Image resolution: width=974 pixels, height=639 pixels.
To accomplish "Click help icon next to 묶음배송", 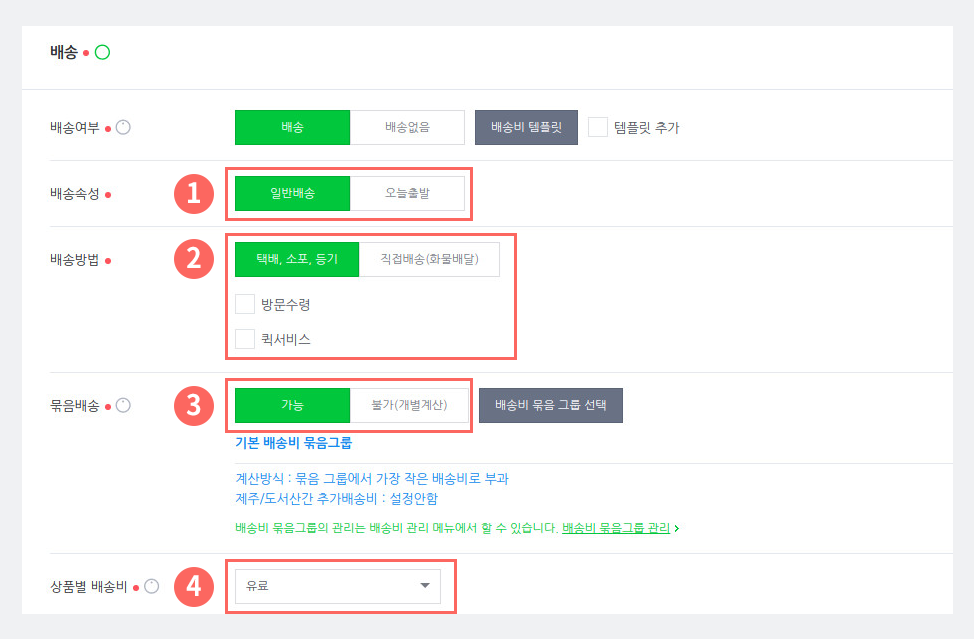I will coord(124,406).
